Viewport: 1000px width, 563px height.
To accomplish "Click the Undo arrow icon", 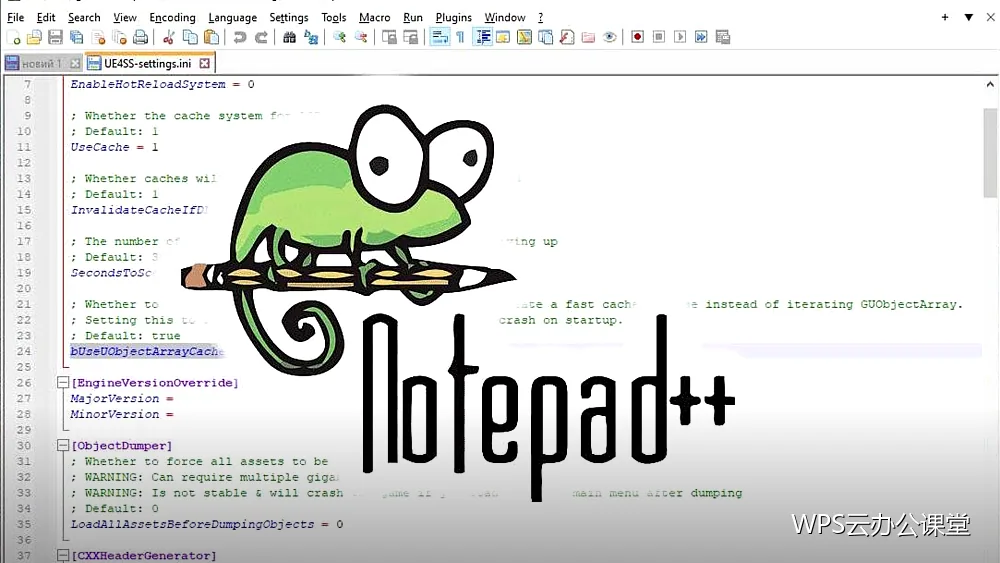I will point(240,38).
